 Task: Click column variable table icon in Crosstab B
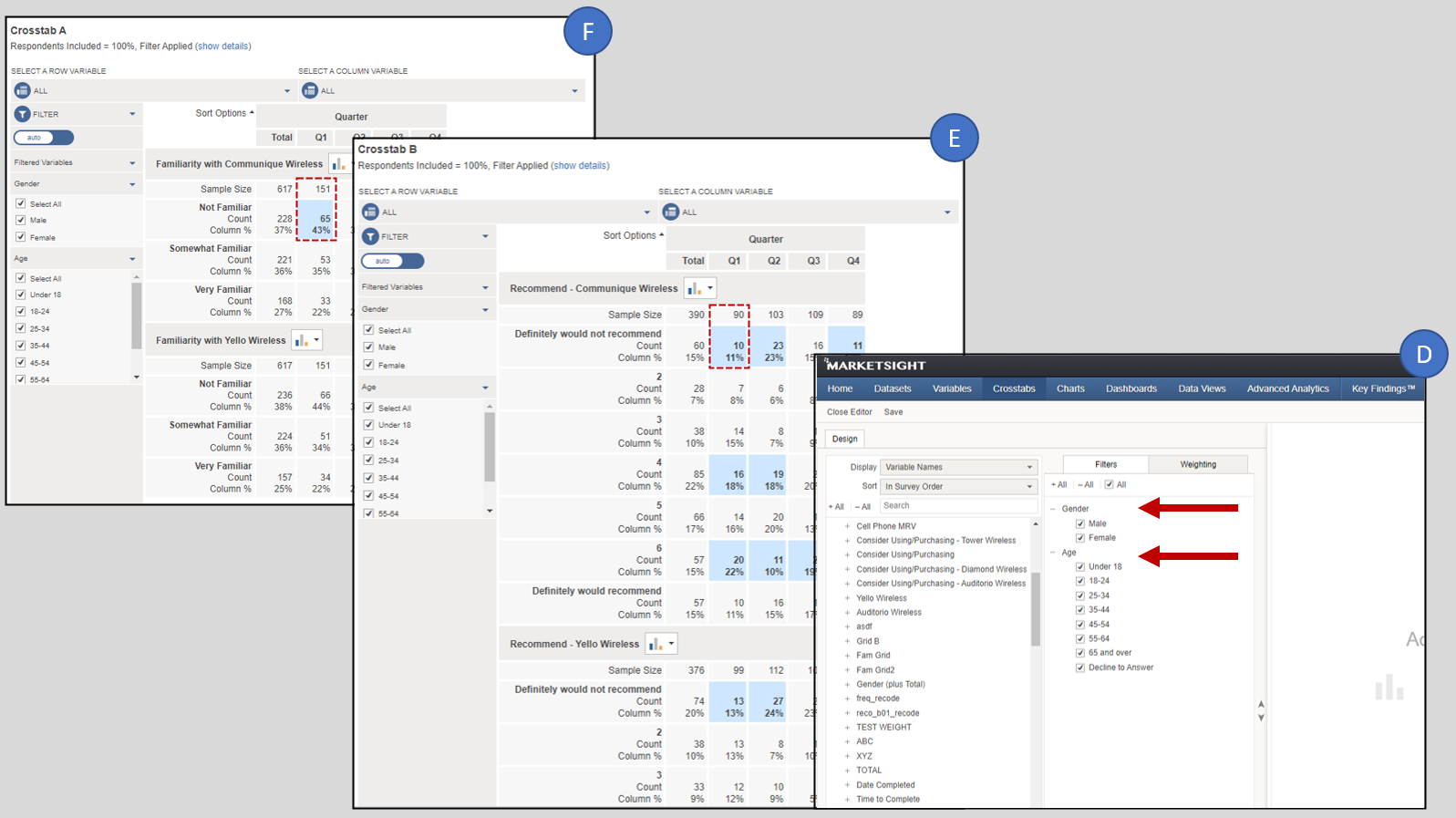pyautogui.click(x=670, y=212)
